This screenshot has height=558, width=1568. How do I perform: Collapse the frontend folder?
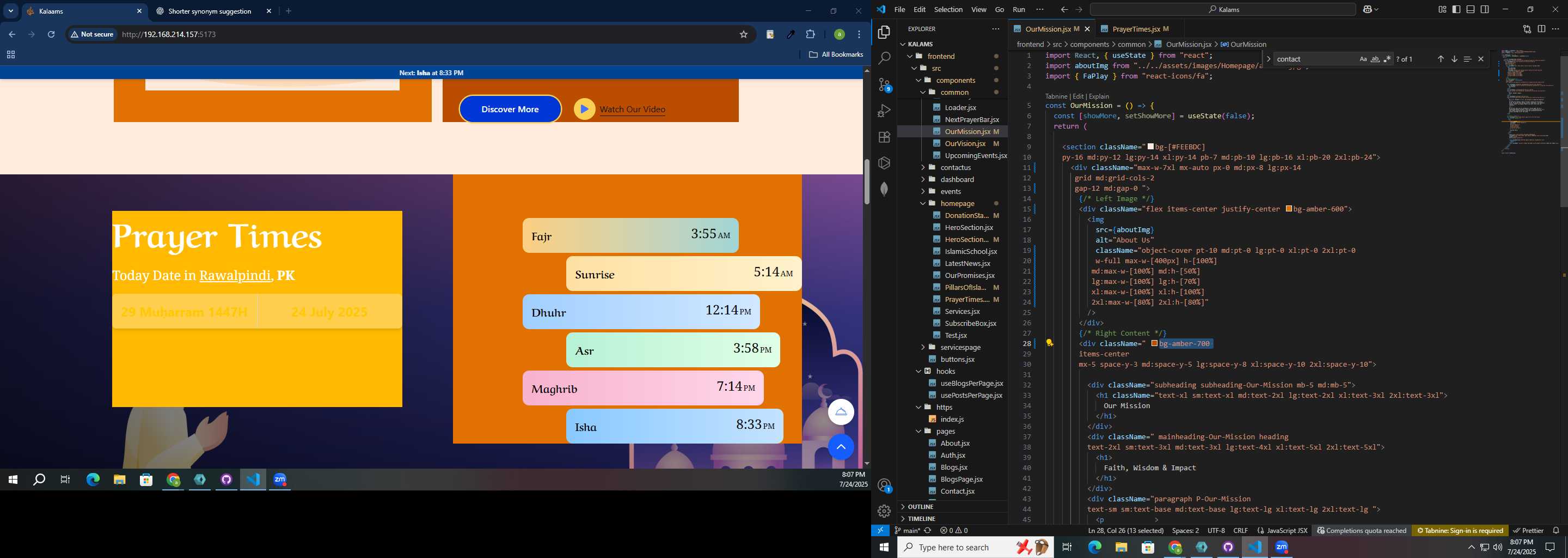coord(909,56)
